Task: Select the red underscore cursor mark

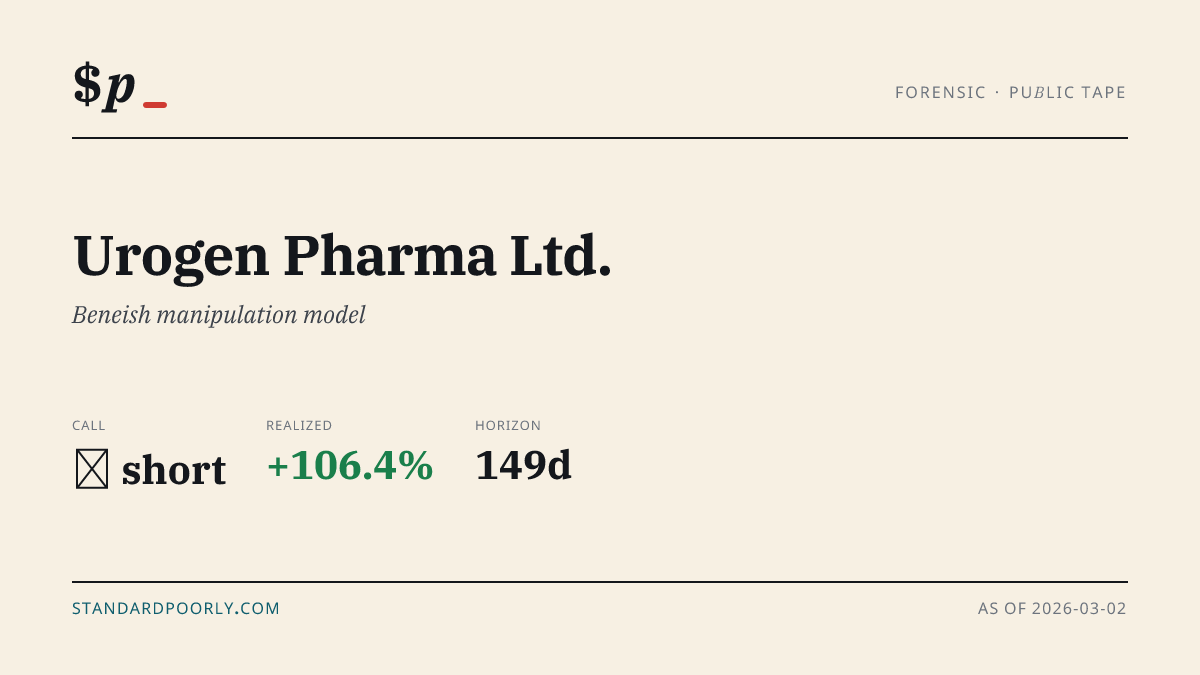Action: point(155,104)
